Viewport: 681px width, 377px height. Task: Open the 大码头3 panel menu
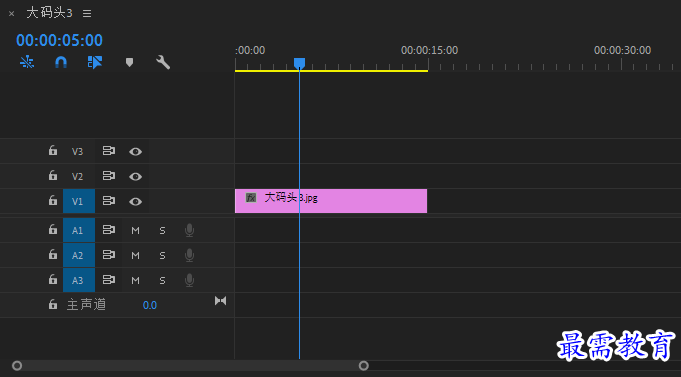[87, 13]
